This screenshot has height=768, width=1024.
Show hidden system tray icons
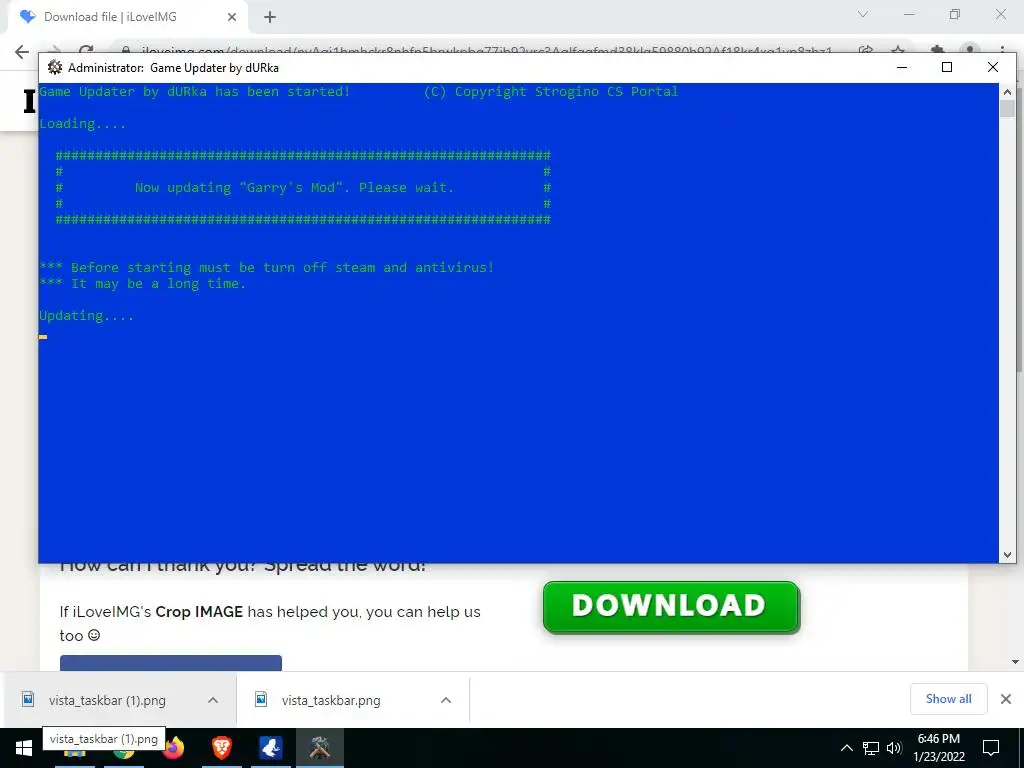(x=846, y=748)
